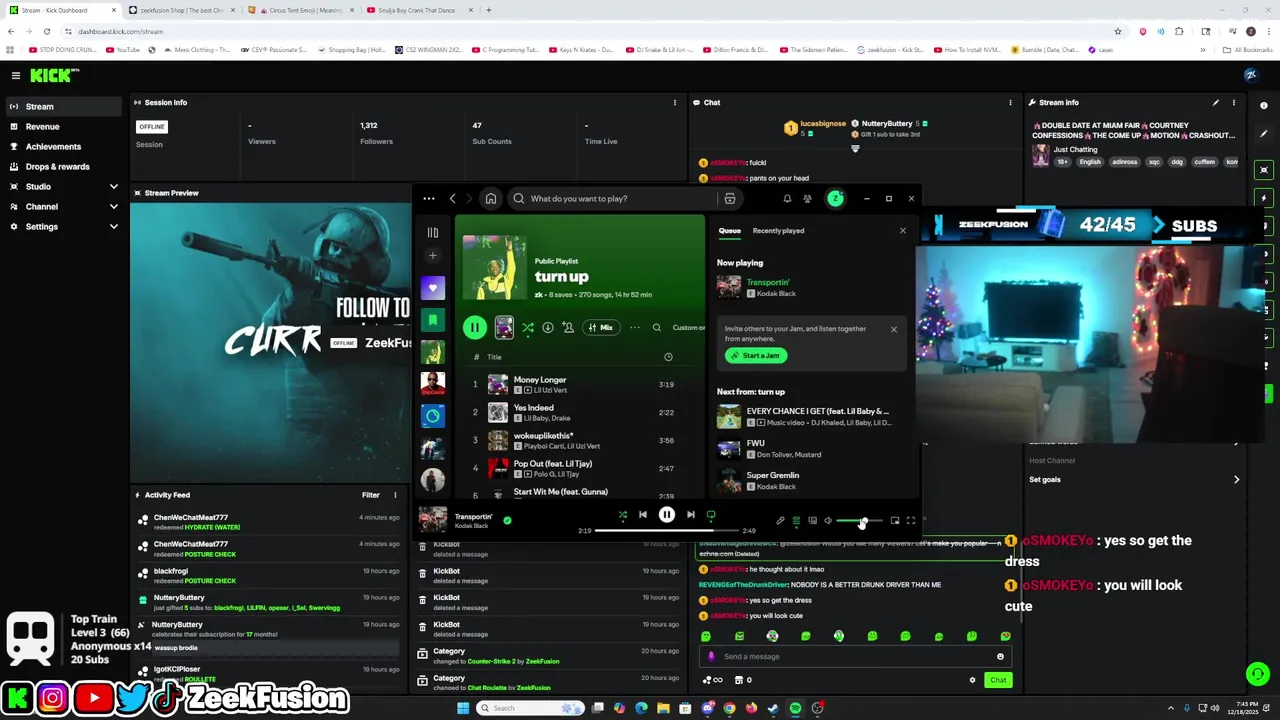Open Connect to a device icon
The image size is (1280, 720).
click(812, 521)
